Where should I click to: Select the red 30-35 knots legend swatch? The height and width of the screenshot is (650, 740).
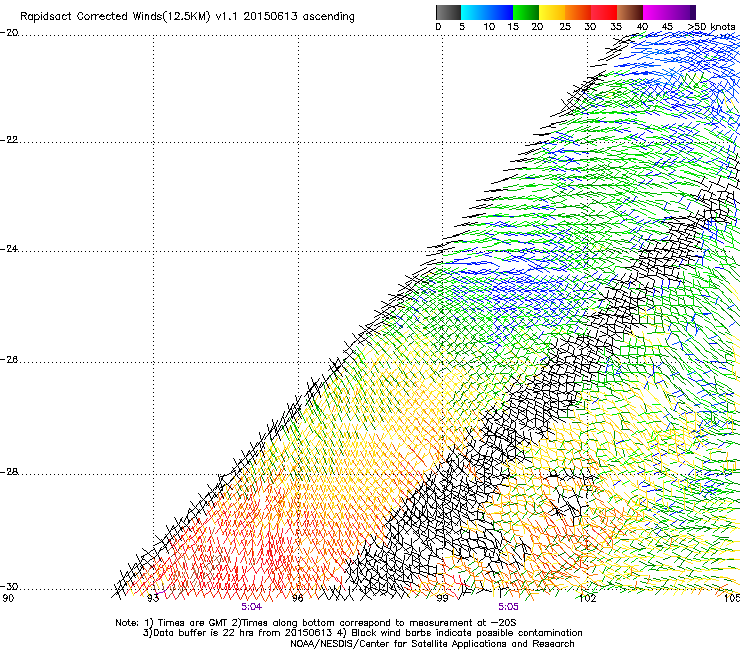pos(604,12)
